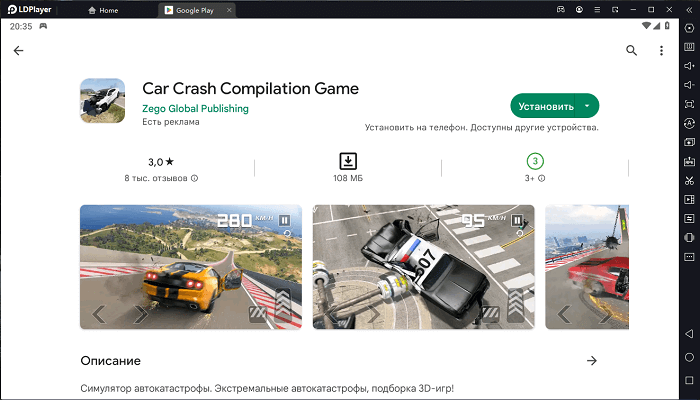Open the red car screenshot thumbnail
The image size is (700, 400).
587,267
